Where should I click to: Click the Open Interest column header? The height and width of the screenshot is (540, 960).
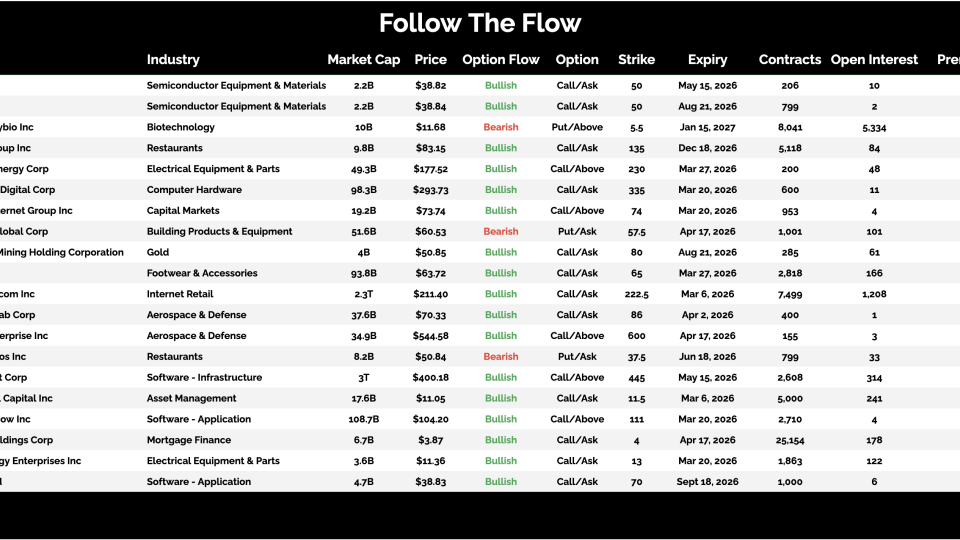tap(874, 60)
